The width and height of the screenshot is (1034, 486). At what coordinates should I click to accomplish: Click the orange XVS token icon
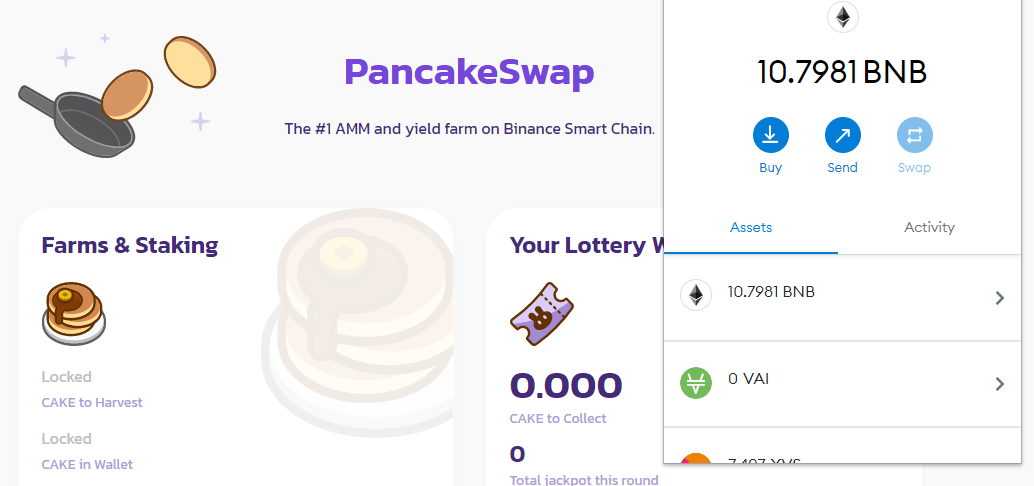point(696,458)
